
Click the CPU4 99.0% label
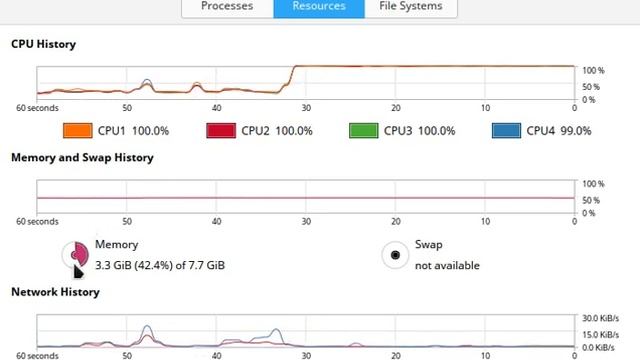(x=559, y=131)
